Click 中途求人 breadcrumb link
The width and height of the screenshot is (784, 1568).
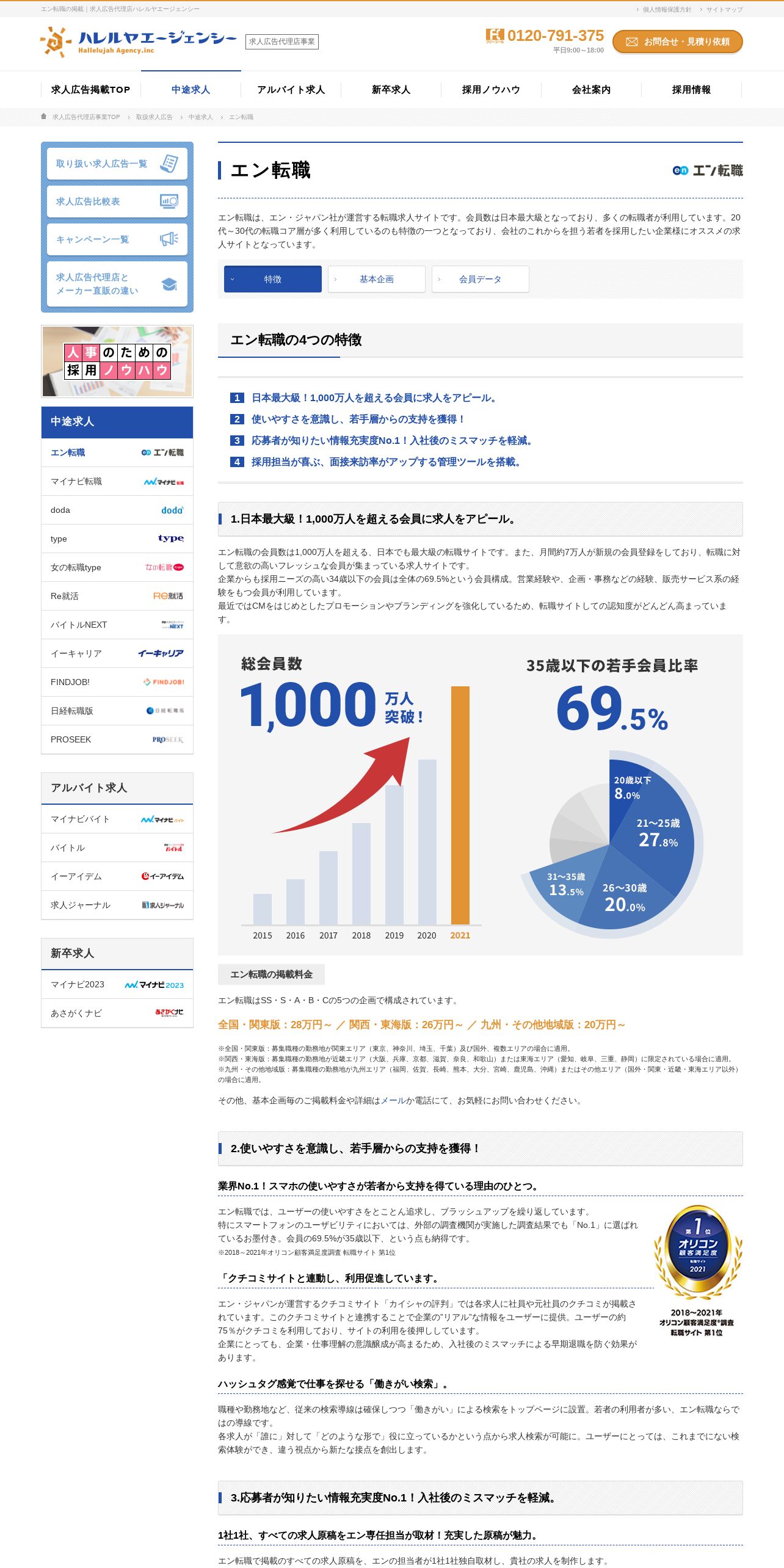(x=200, y=117)
